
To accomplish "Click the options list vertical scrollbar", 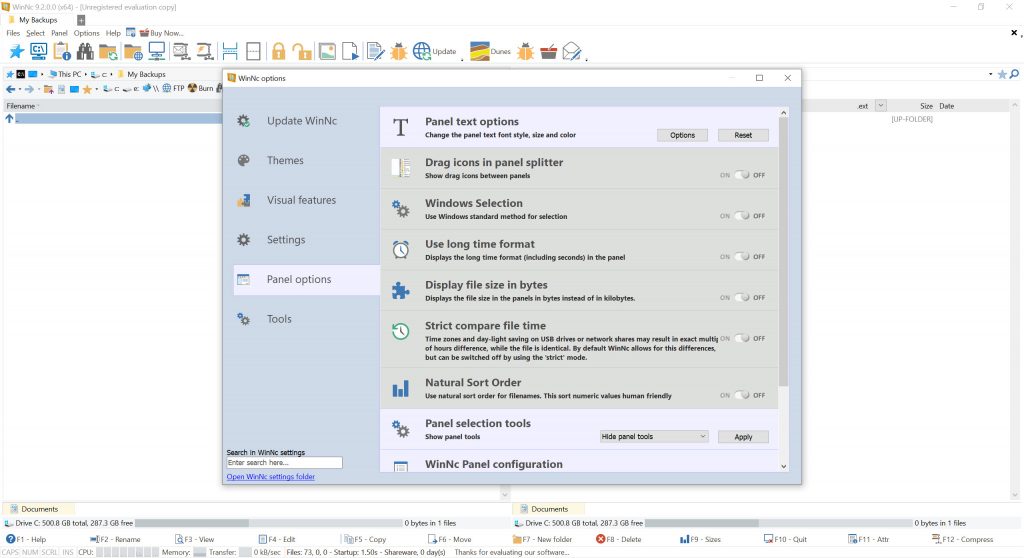I will [x=784, y=252].
